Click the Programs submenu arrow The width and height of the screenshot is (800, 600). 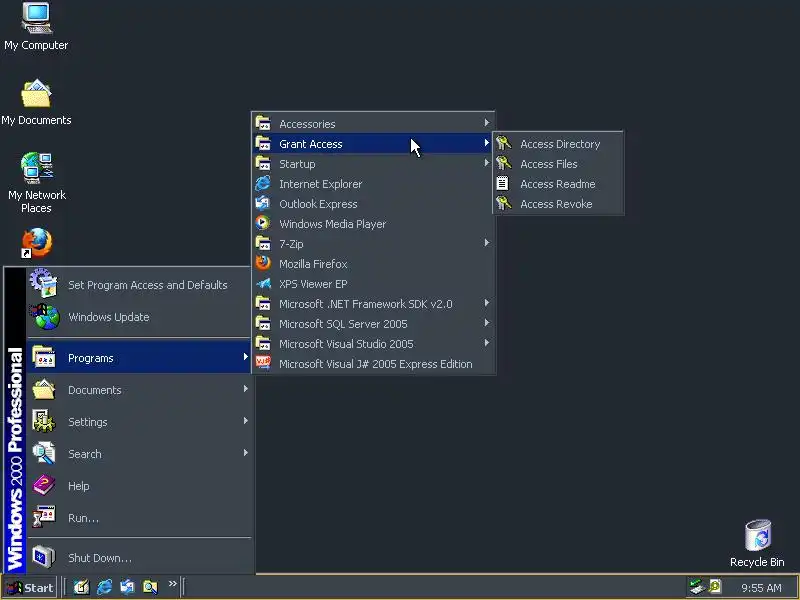click(245, 357)
